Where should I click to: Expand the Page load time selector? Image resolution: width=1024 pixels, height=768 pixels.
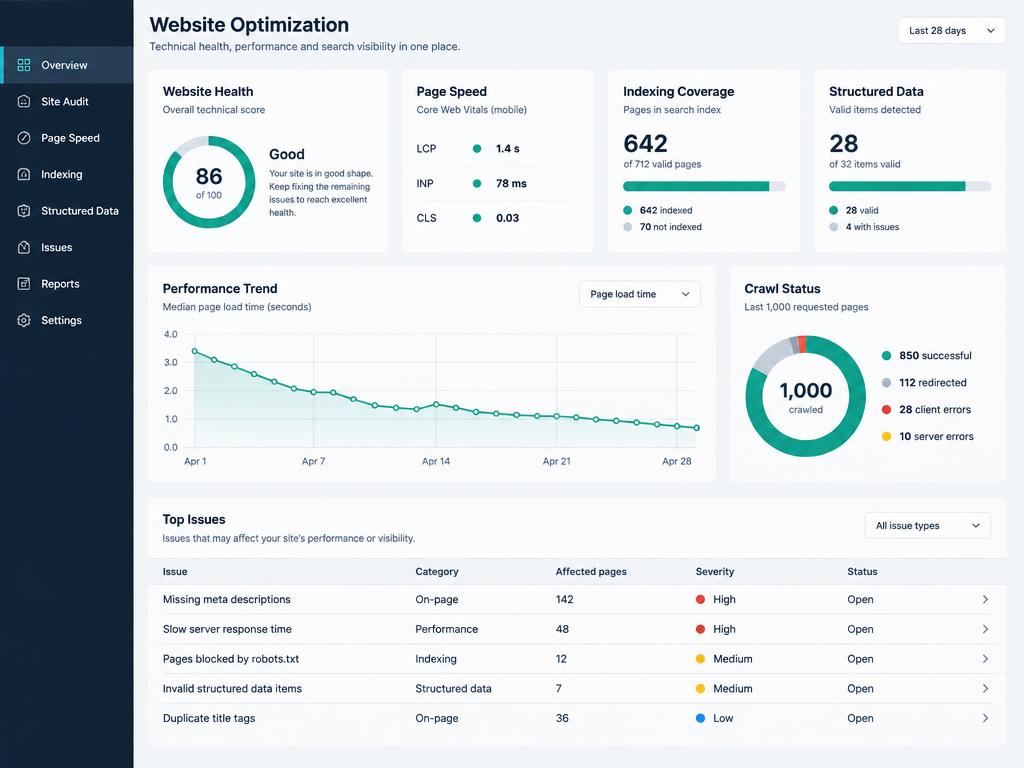[x=639, y=294]
